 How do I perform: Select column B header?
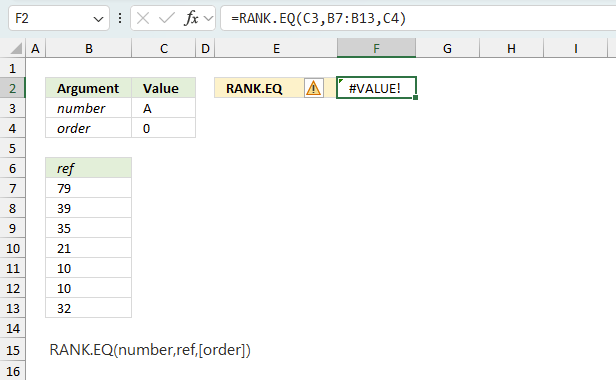pyautogui.click(x=89, y=48)
